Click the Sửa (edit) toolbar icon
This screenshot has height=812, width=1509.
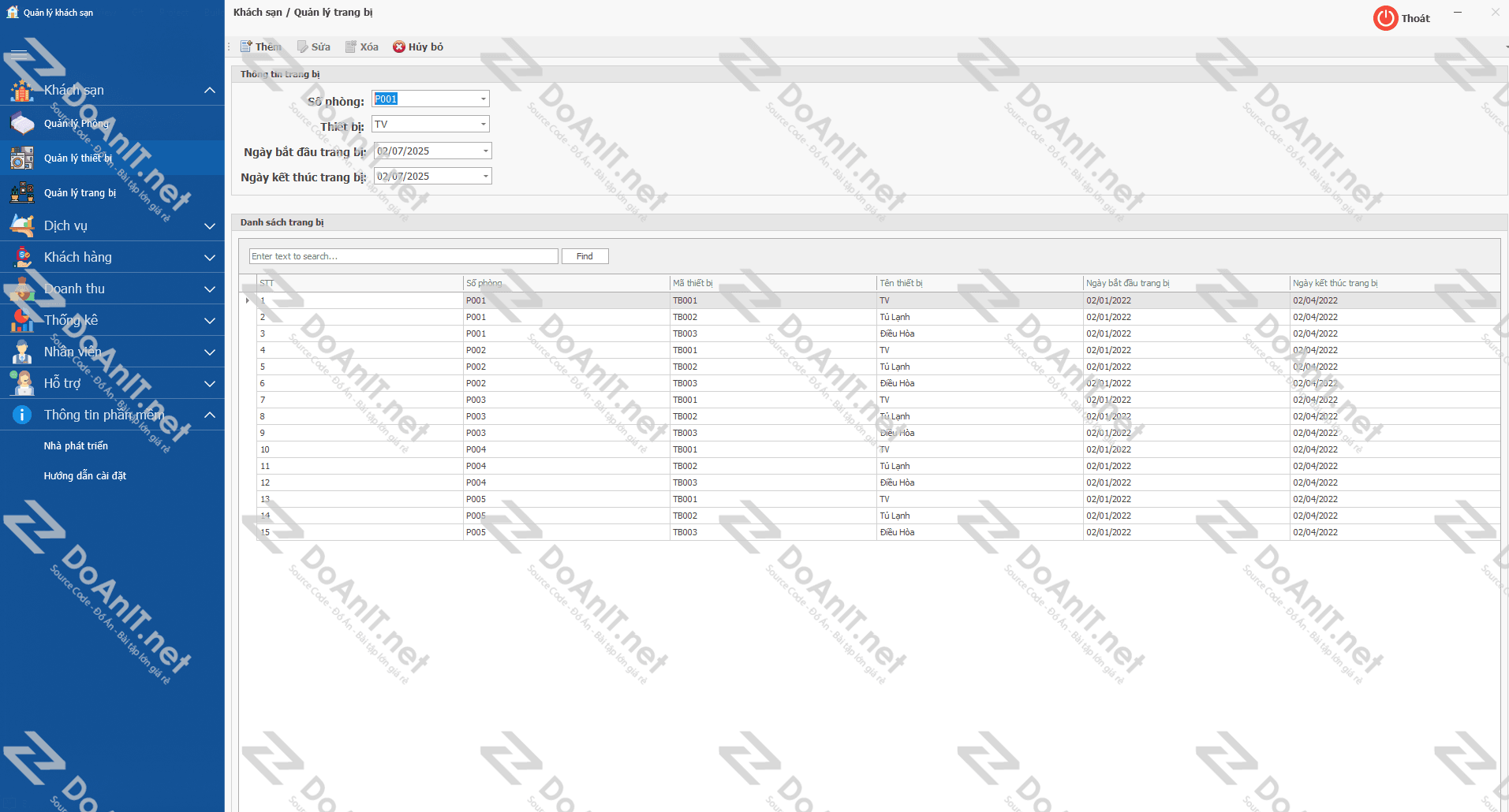(x=303, y=47)
